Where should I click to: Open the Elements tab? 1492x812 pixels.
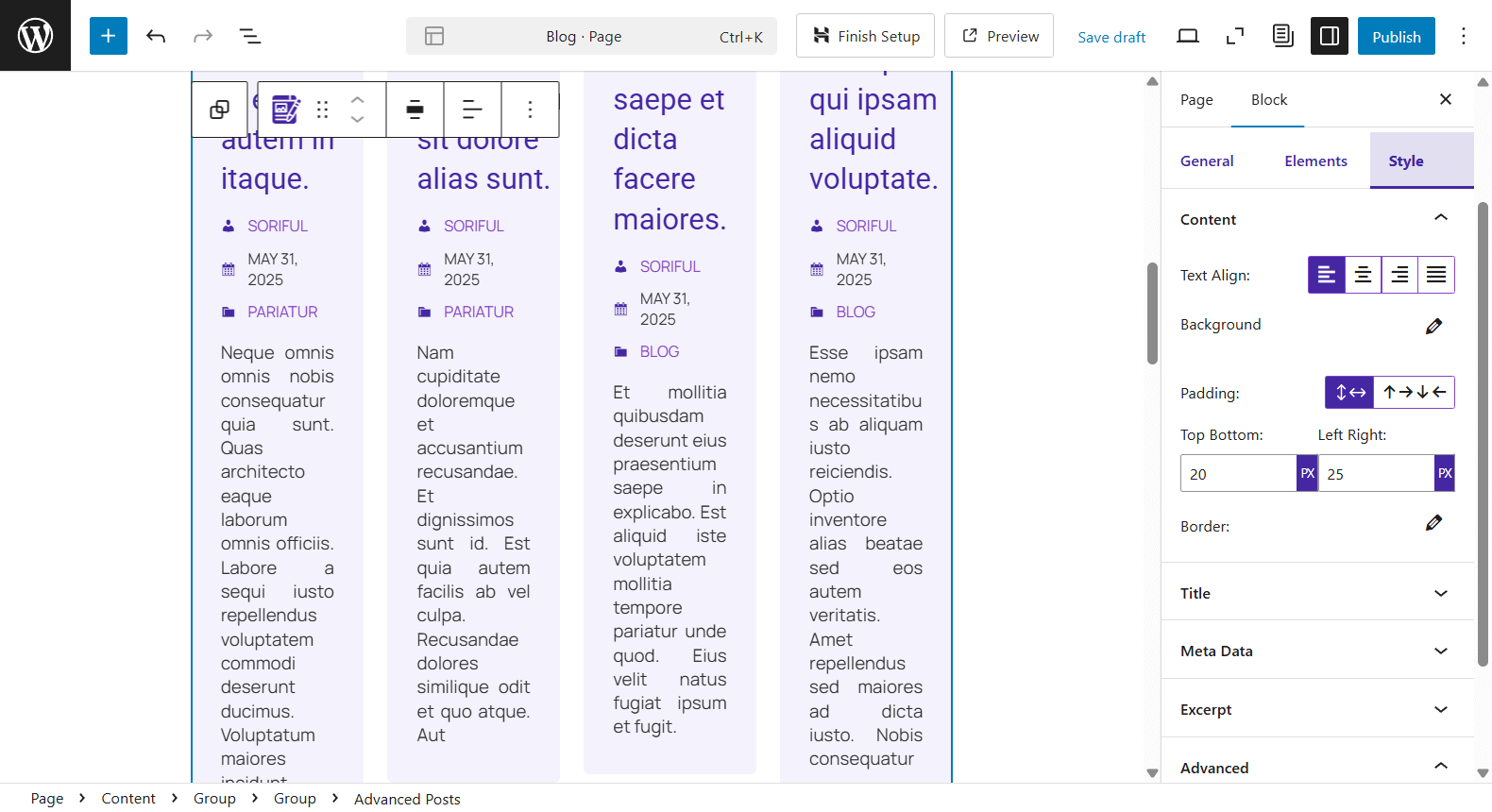click(1315, 161)
